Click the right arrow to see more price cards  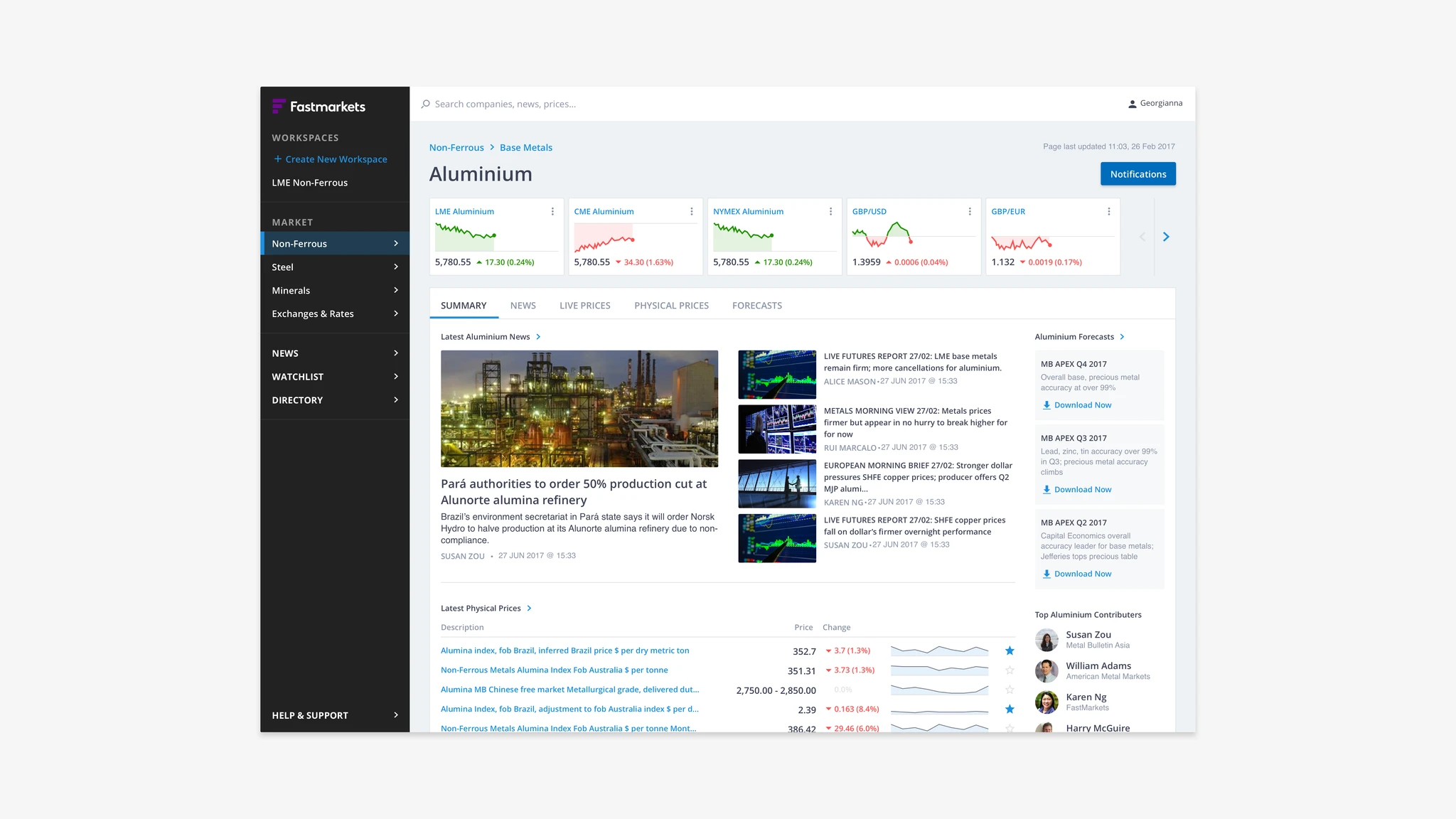point(1166,236)
